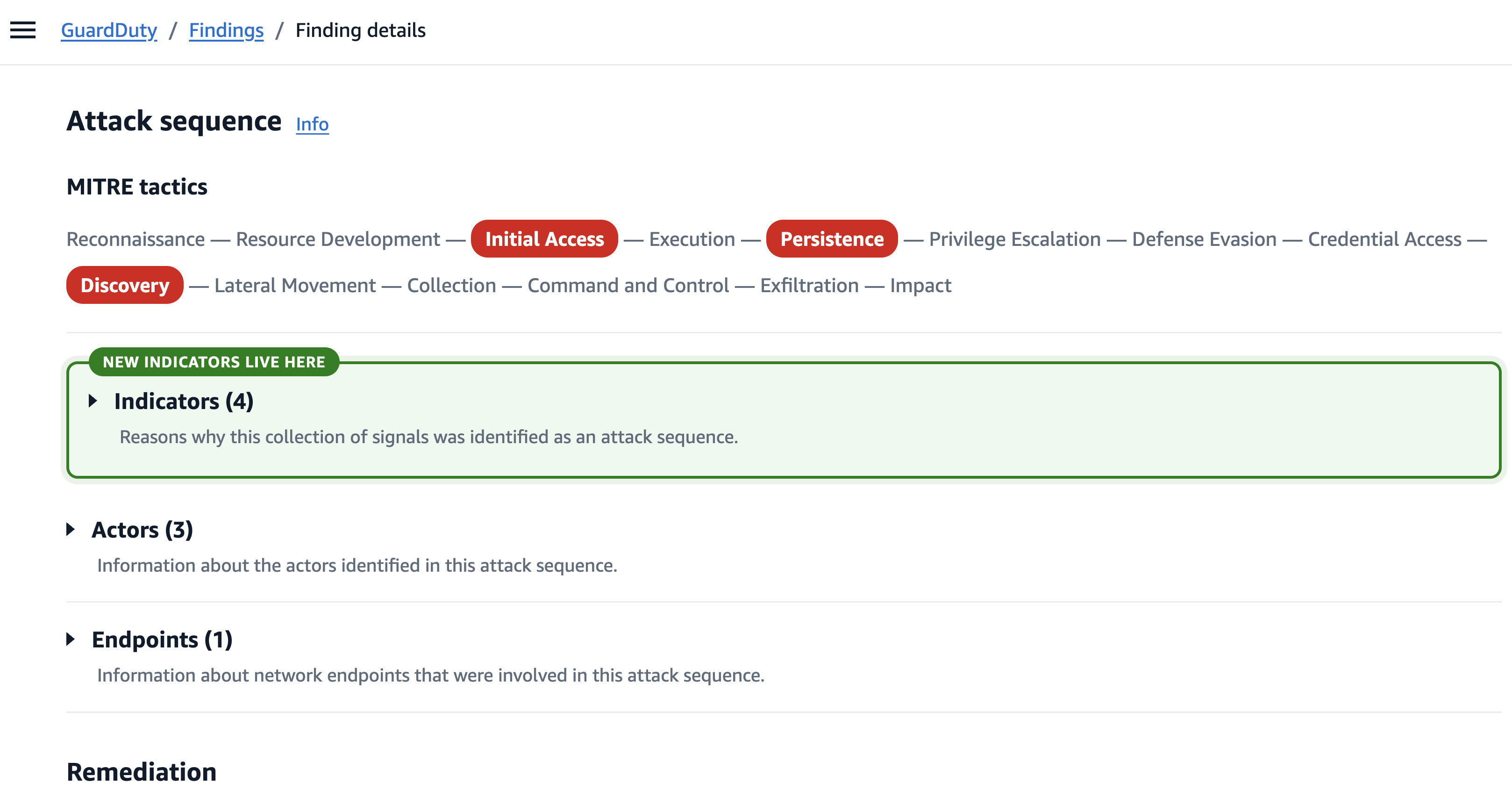The image size is (1512, 790).
Task: Click the Lateral Movement tactic label
Action: click(295, 286)
